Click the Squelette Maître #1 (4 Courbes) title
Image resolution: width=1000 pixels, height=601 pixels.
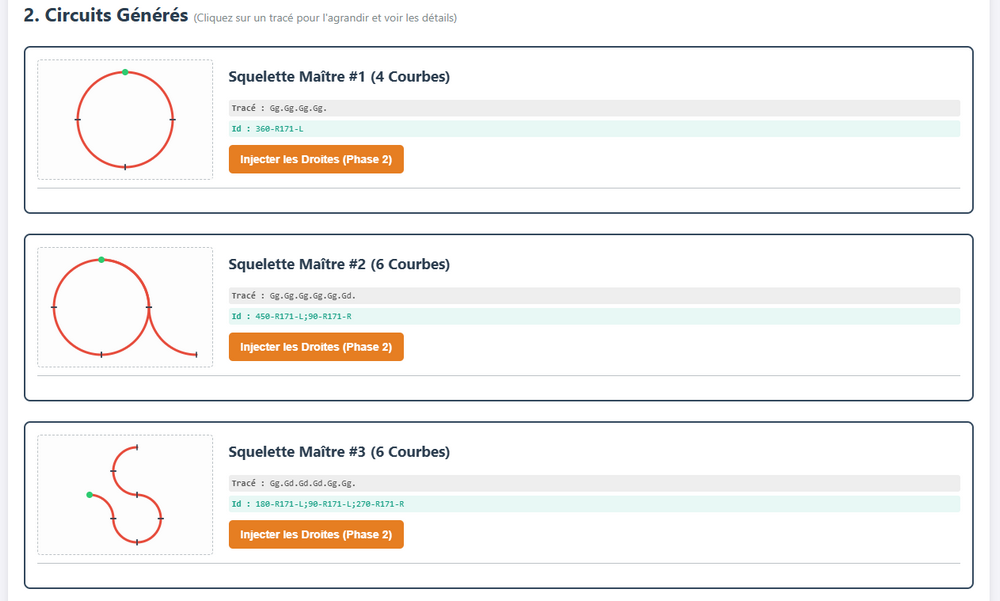coord(339,77)
